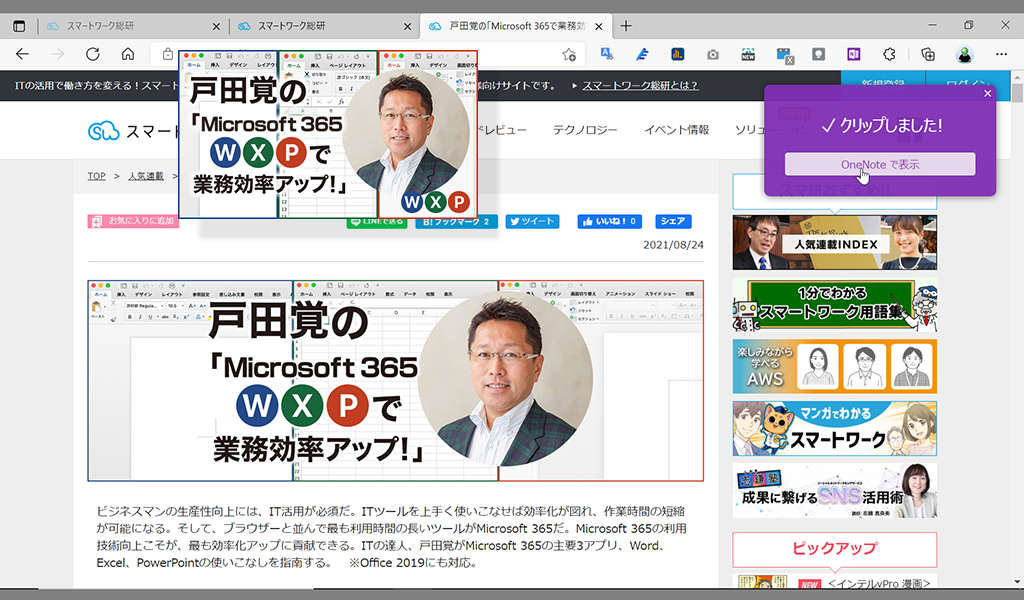Open the user profile avatar
The image size is (1024, 600).
965,54
